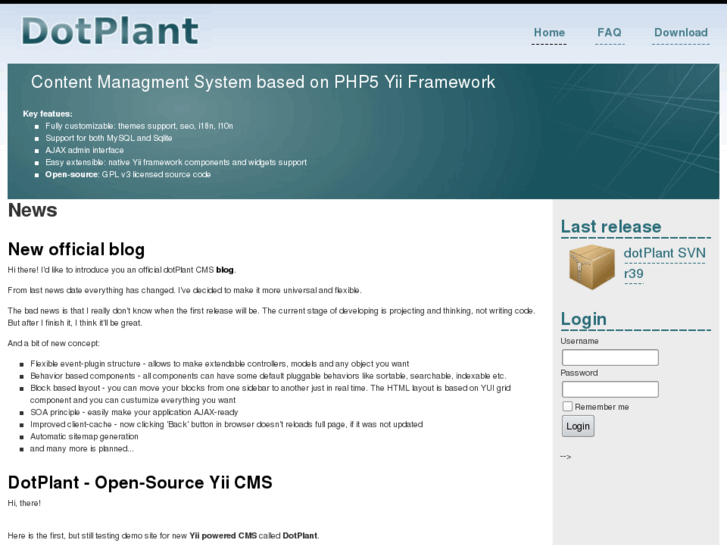Submit with the Login button
The width and height of the screenshot is (727, 545).
[x=578, y=426]
